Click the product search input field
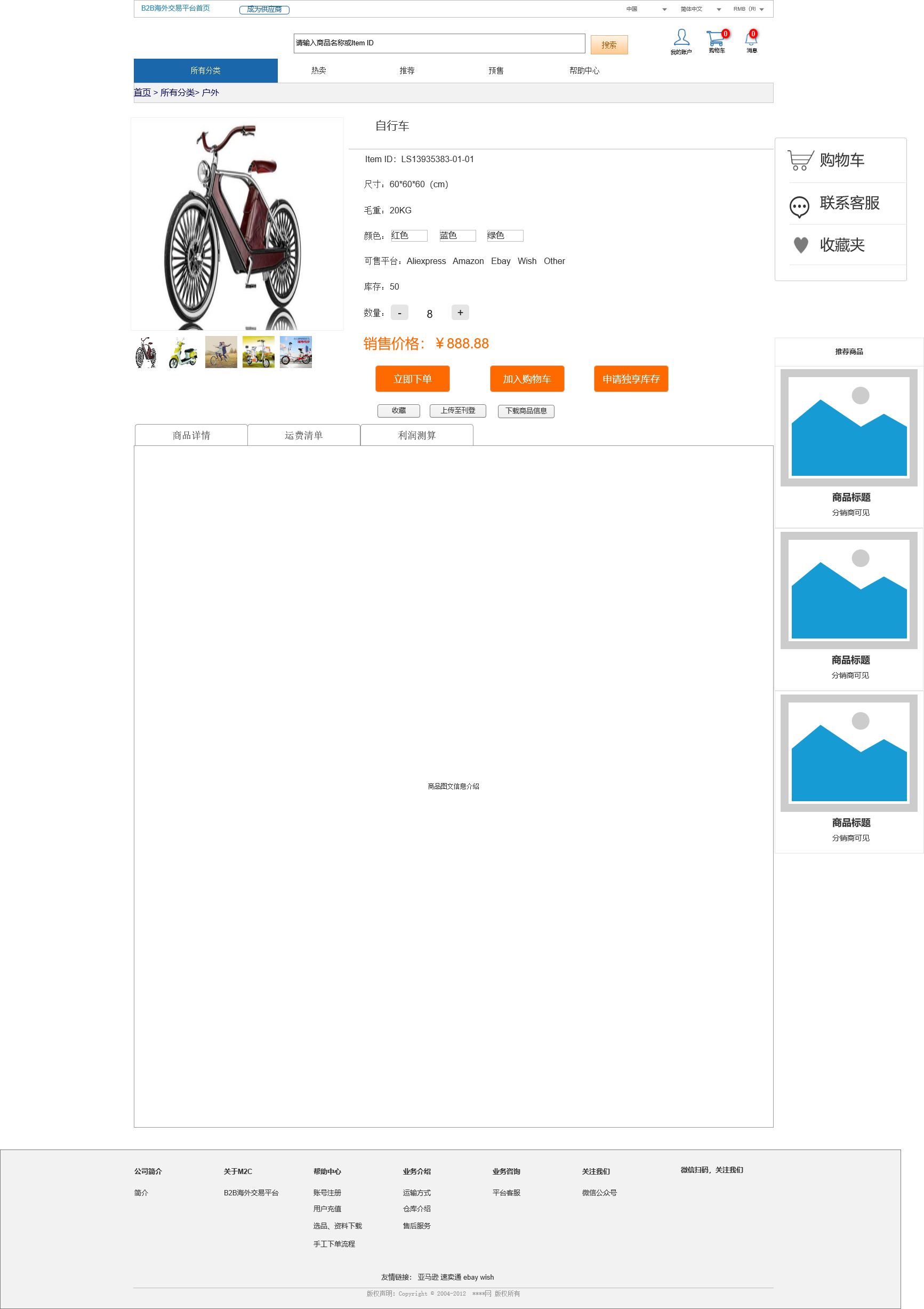Image resolution: width=924 pixels, height=1309 pixels. pyautogui.click(x=439, y=43)
